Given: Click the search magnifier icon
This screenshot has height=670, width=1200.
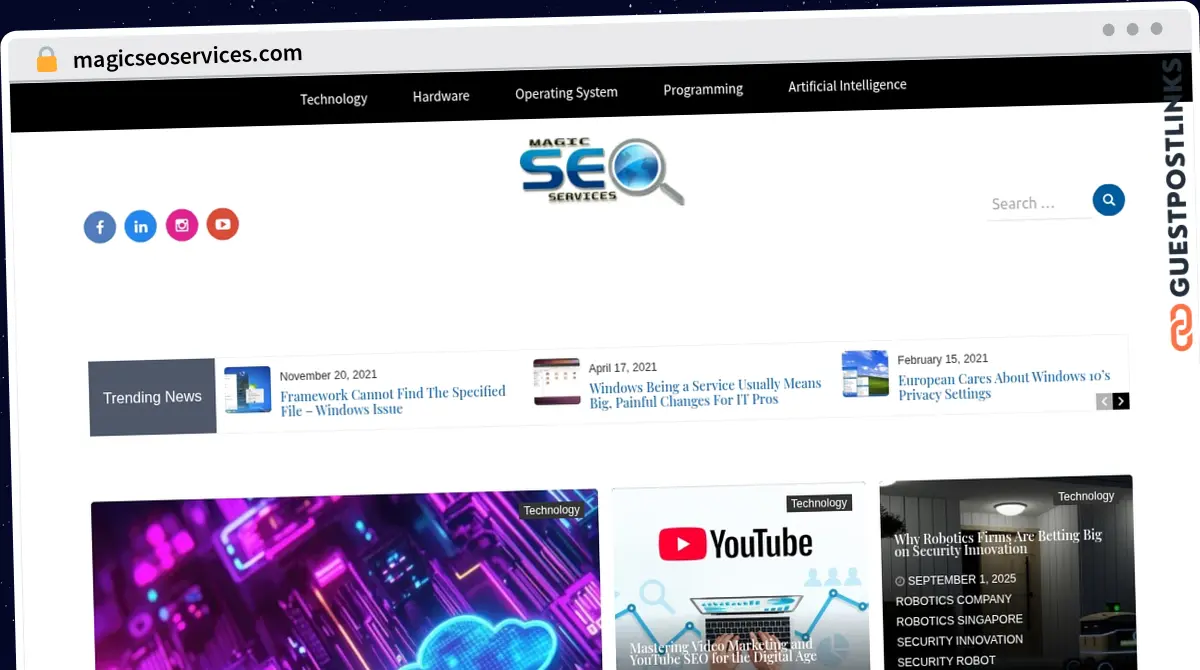Looking at the screenshot, I should click(1108, 199).
